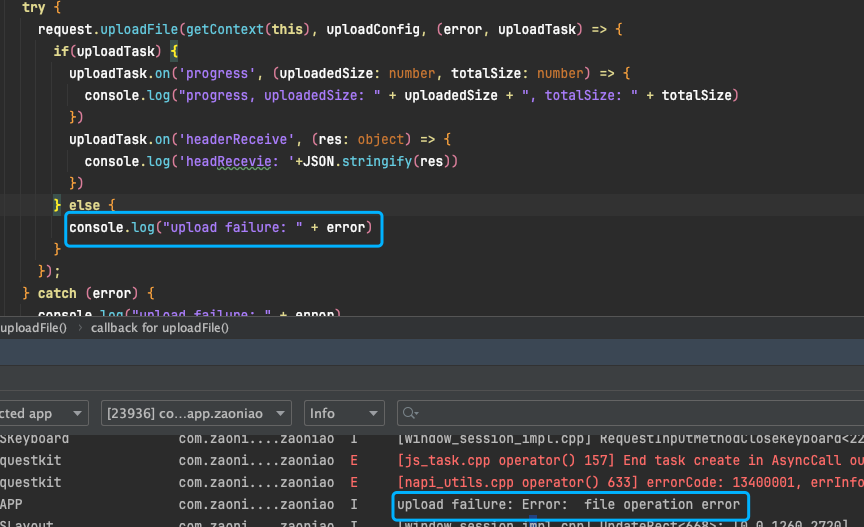
Task: Click console.log inside the else block
Action: pyautogui.click(x=112, y=228)
